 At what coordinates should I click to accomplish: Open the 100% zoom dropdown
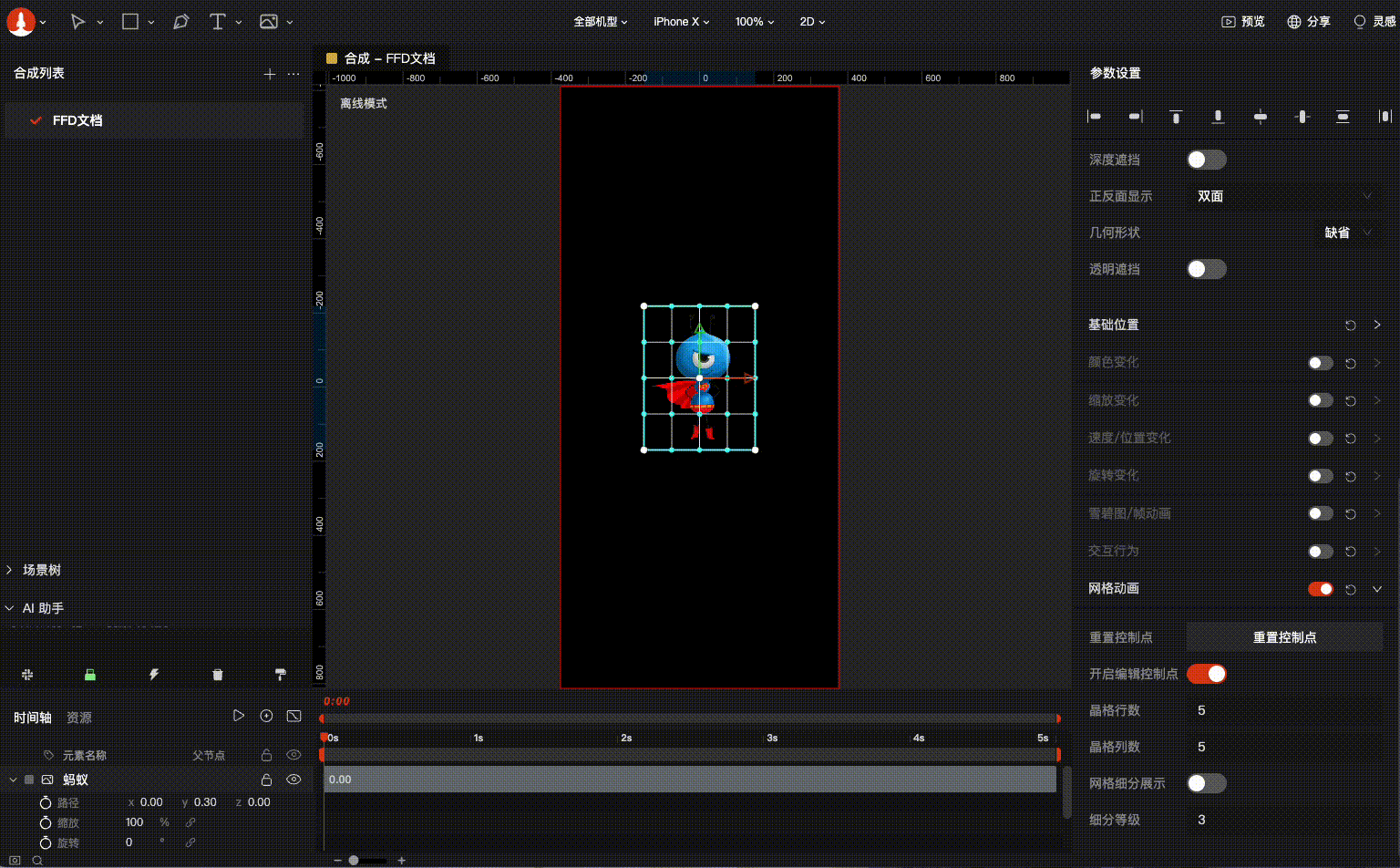755,22
